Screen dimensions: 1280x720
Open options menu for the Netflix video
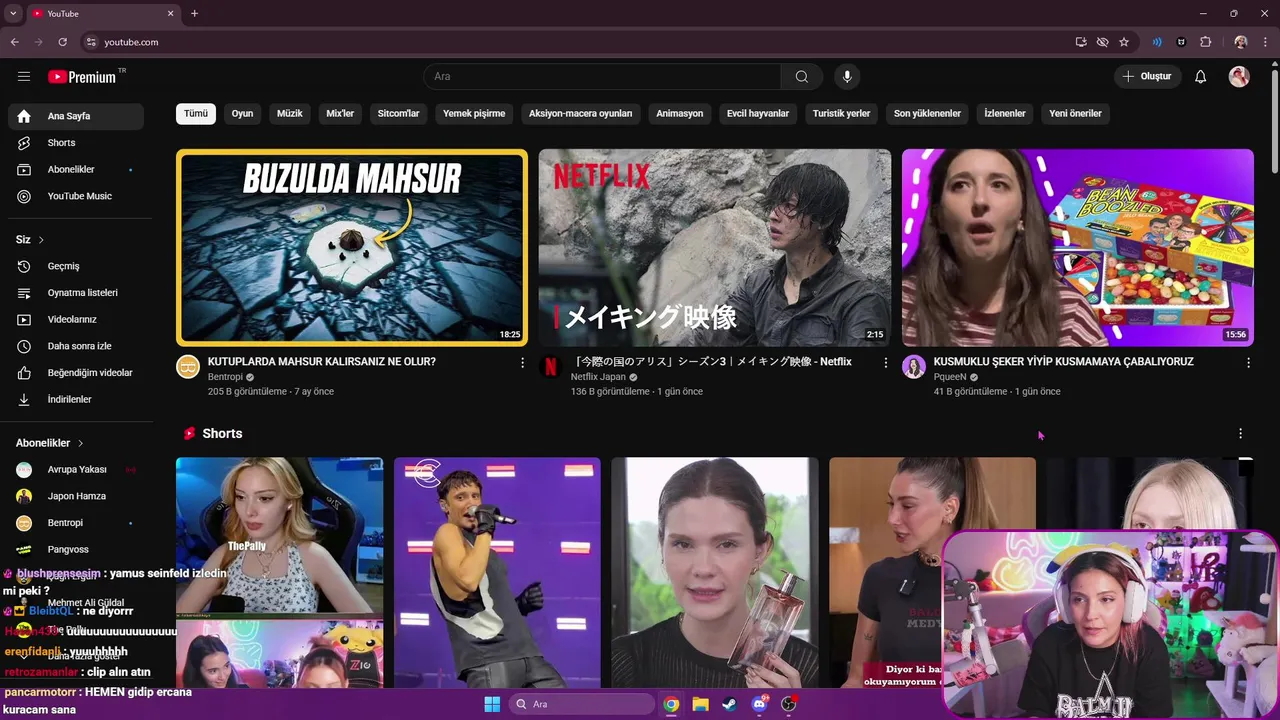(885, 363)
